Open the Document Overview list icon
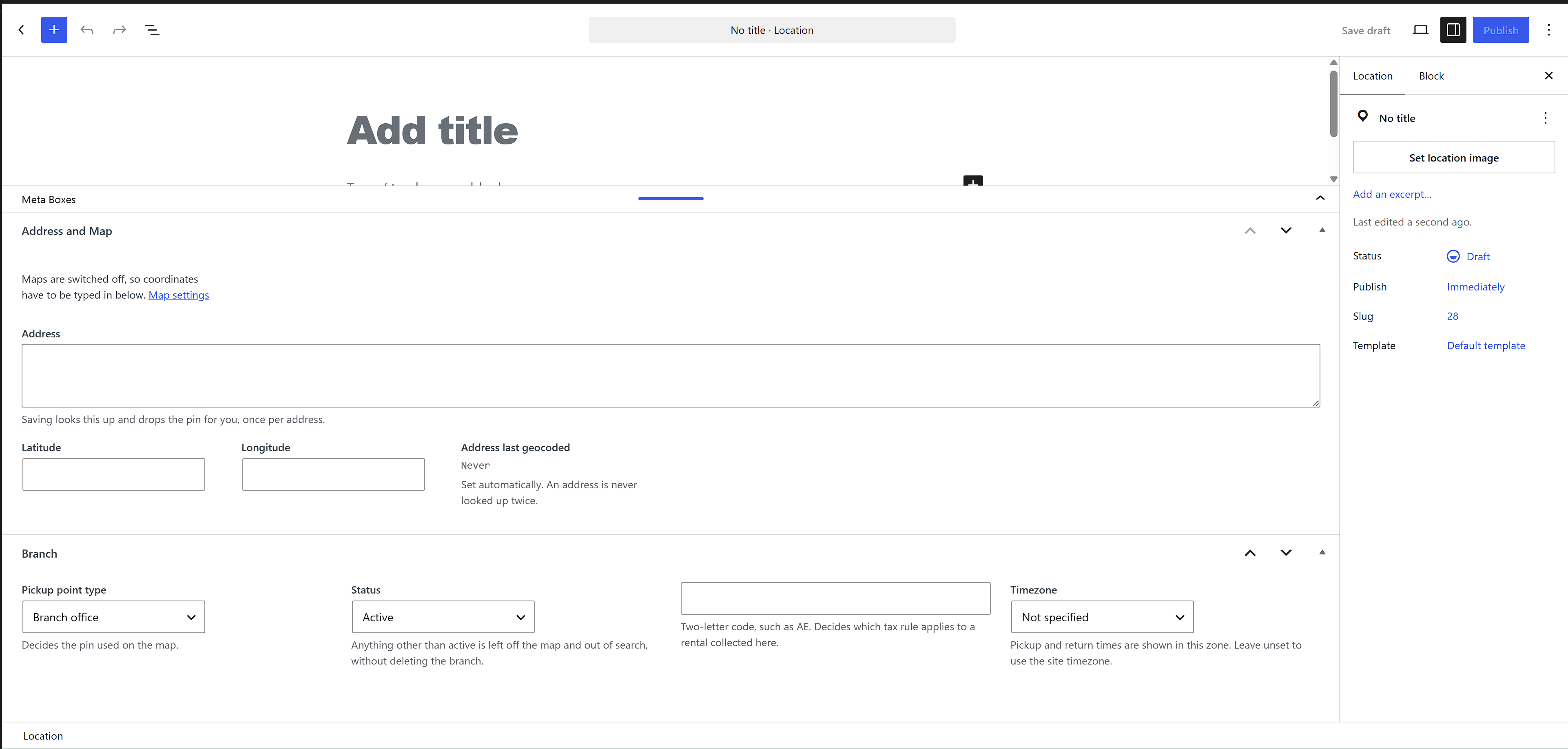 (152, 30)
